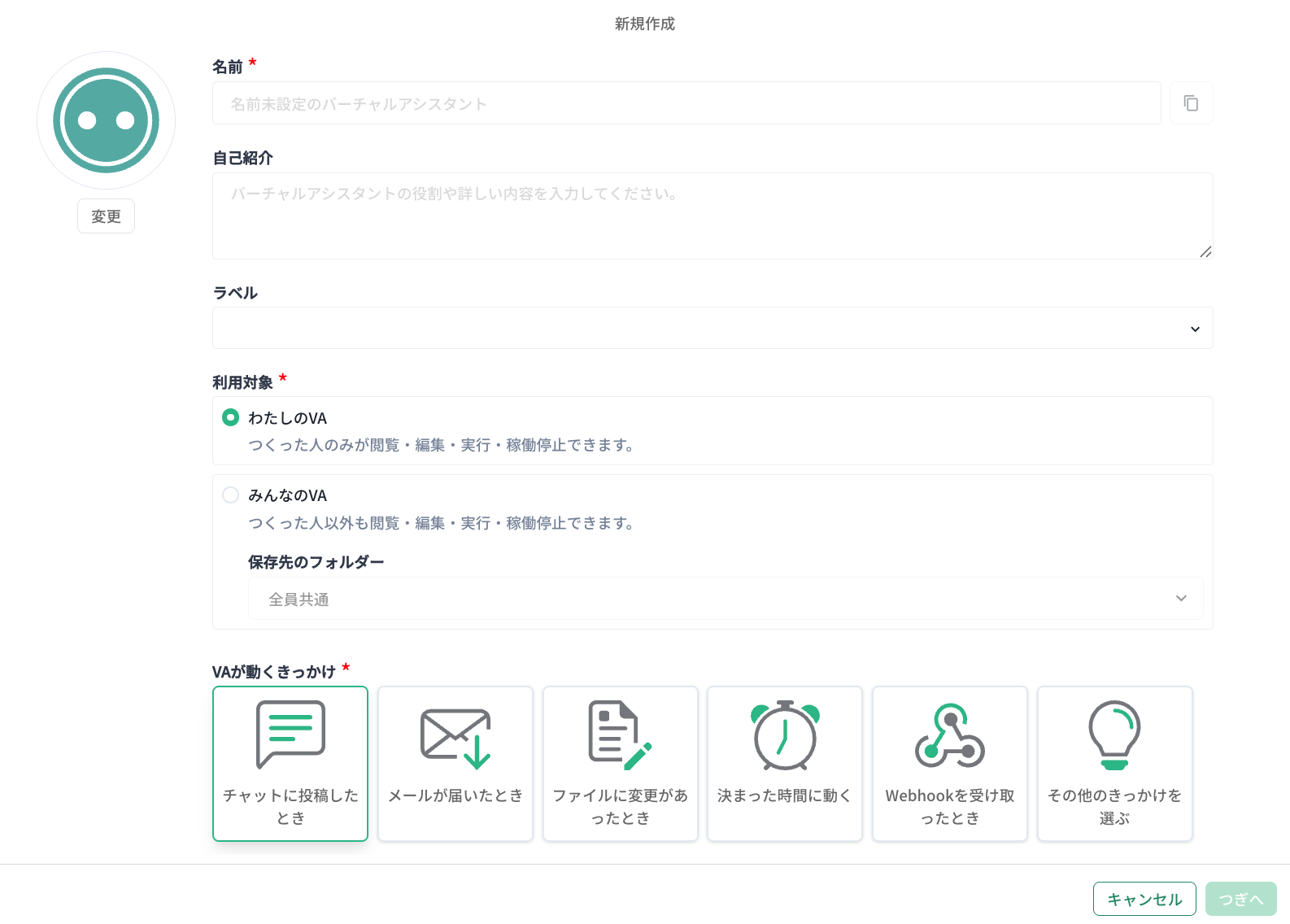
Task: Choose the mail received trigger icon
Action: tap(455, 738)
